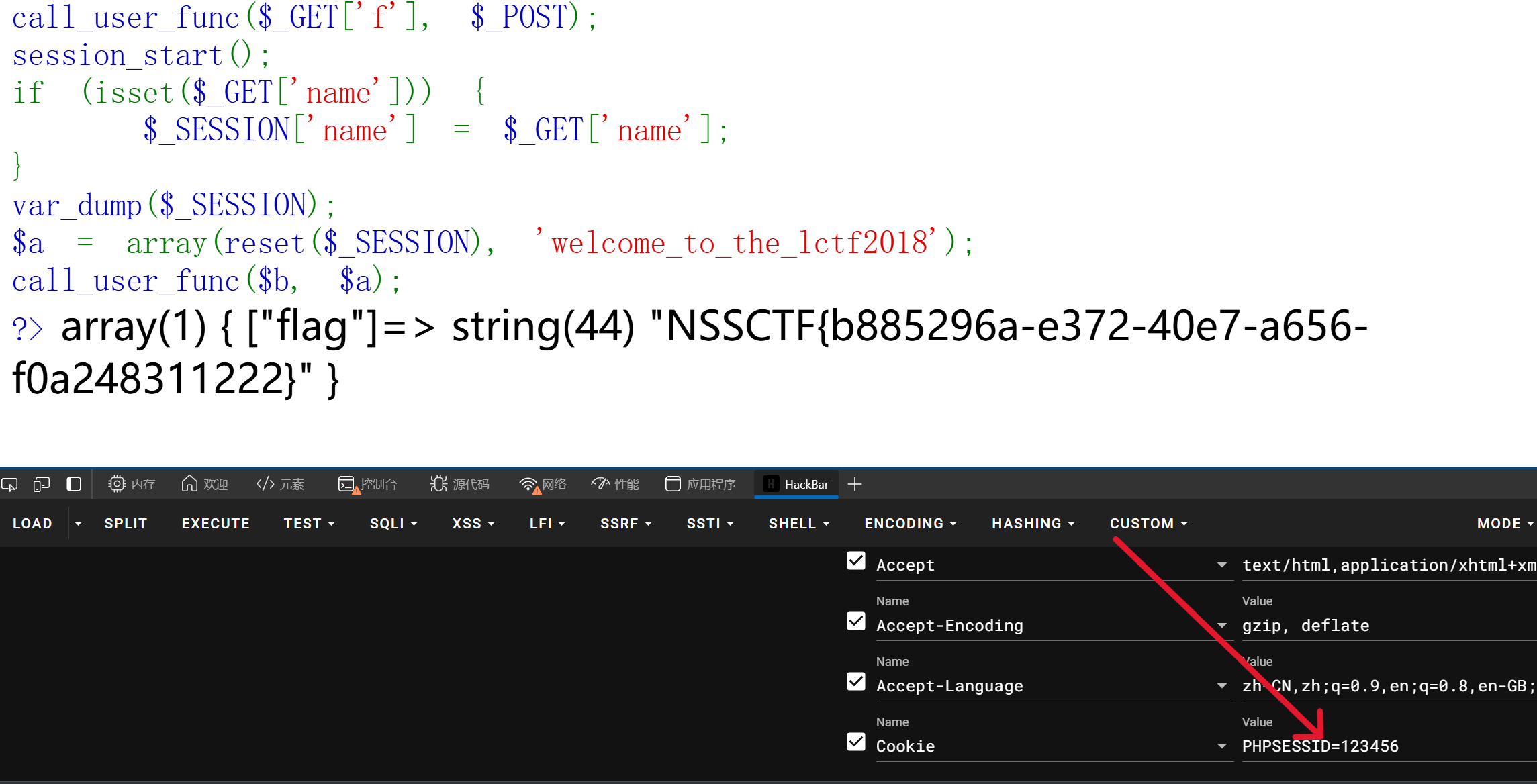The height and width of the screenshot is (784, 1537).
Task: Click the inspect element picker icon
Action: [9, 484]
